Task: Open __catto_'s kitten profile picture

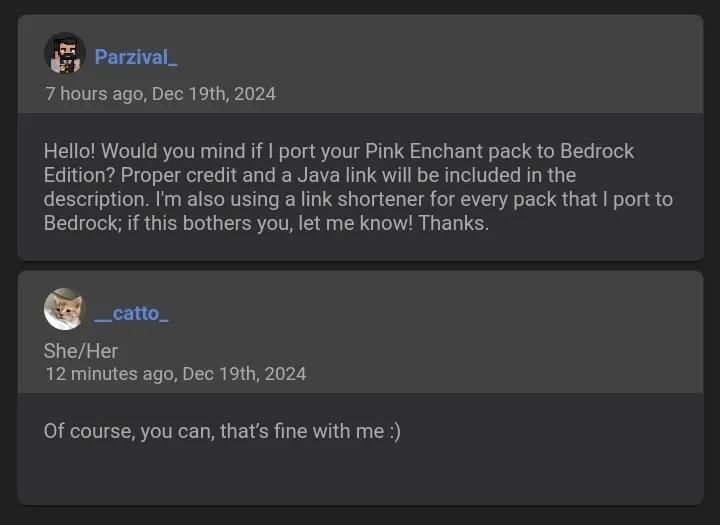Action: tap(65, 309)
